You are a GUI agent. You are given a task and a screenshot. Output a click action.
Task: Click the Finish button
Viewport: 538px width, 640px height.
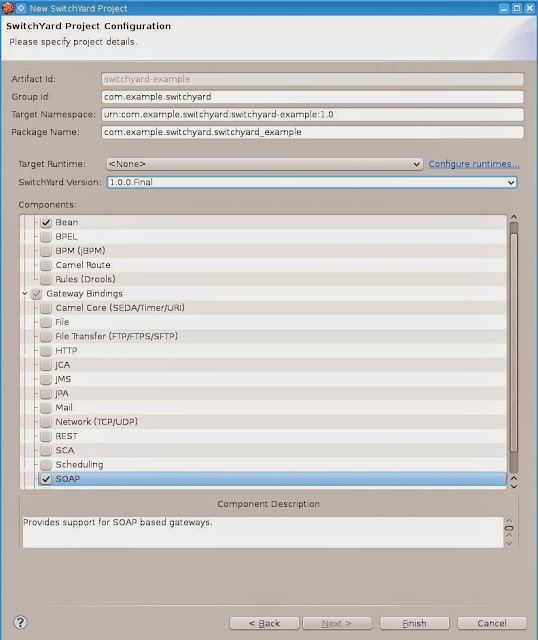pyautogui.click(x=414, y=623)
